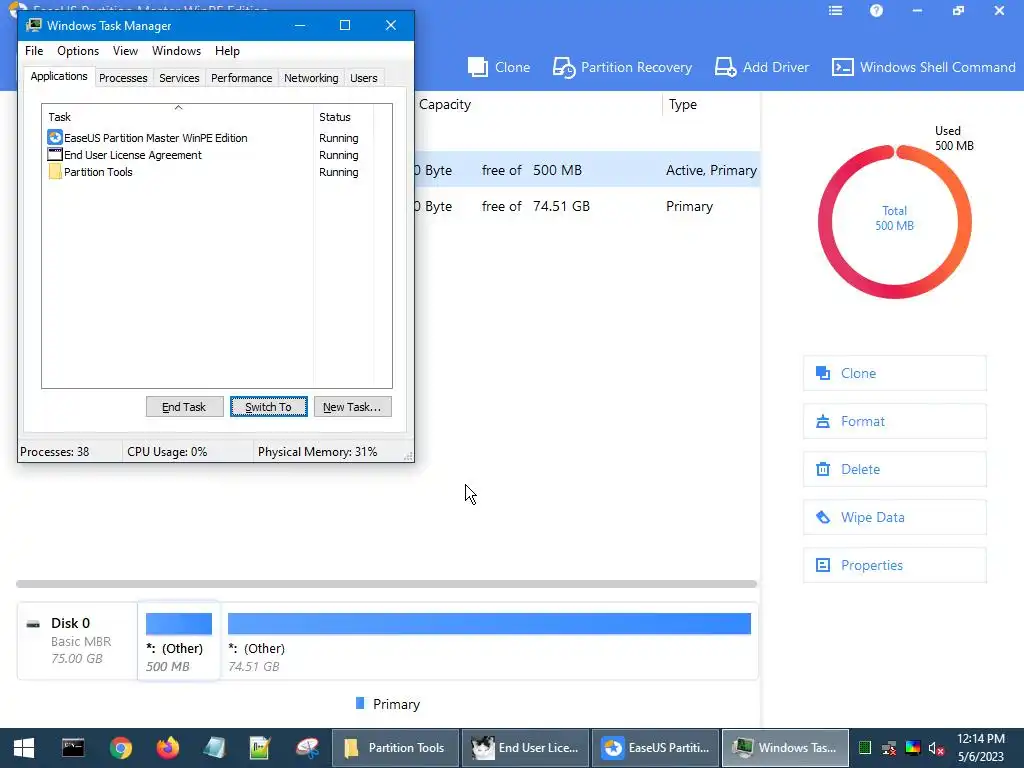Select the 74.51 GB Primary partition row
The image size is (1024, 768).
[x=586, y=206]
